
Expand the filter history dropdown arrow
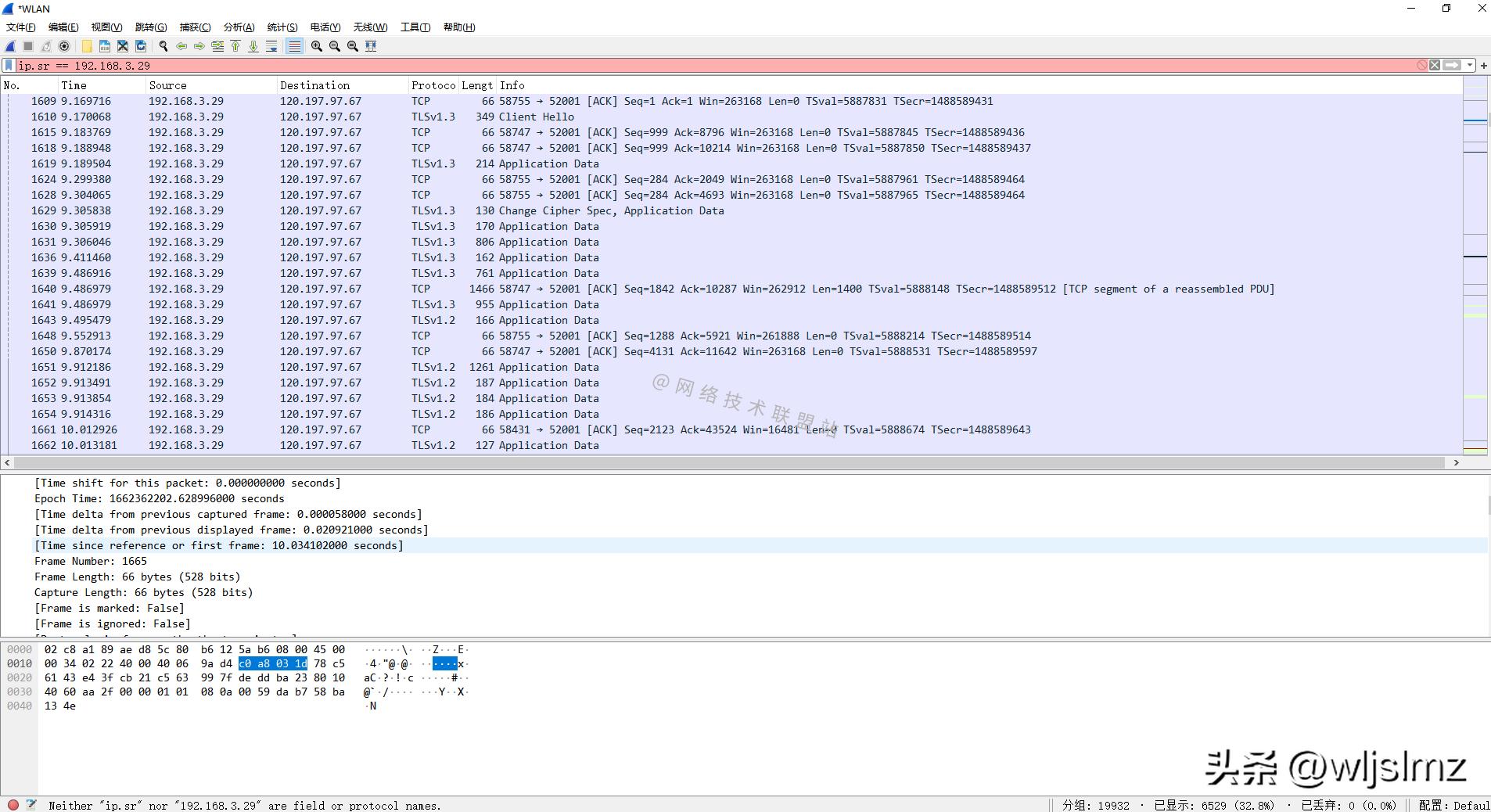tap(1470, 66)
